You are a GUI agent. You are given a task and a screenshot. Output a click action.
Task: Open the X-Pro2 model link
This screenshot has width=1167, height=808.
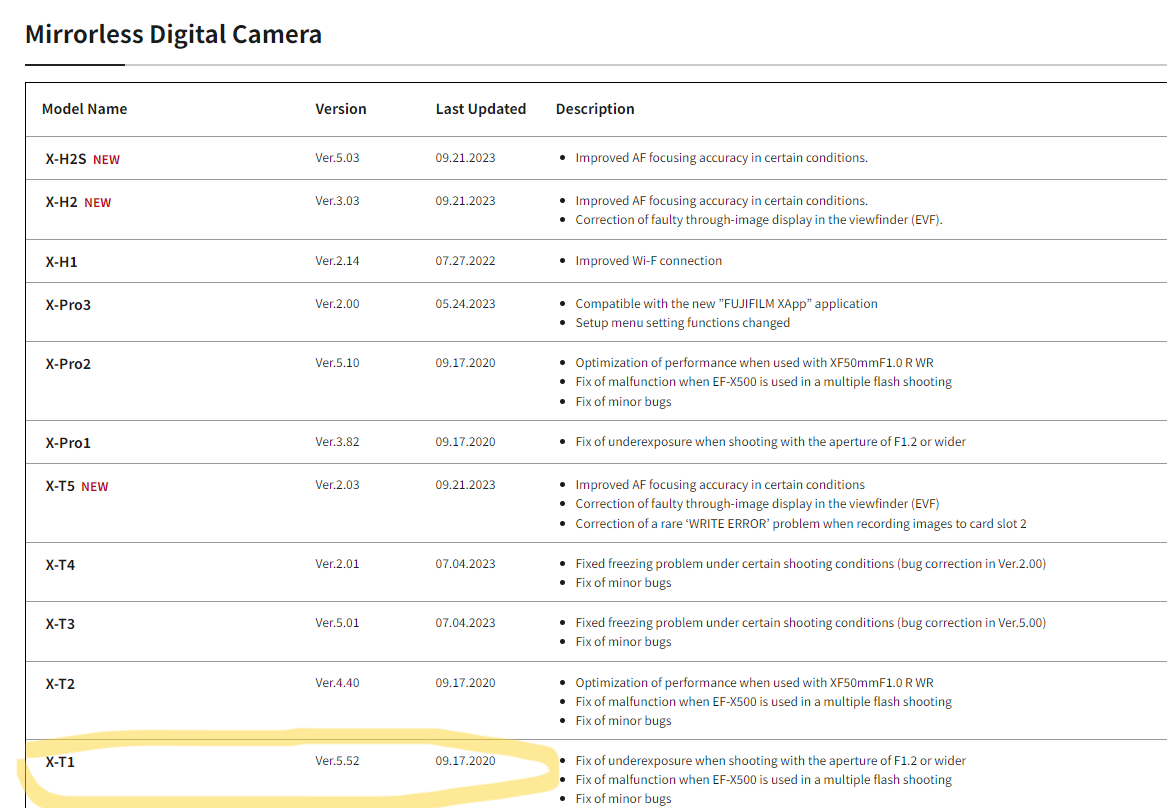point(68,365)
